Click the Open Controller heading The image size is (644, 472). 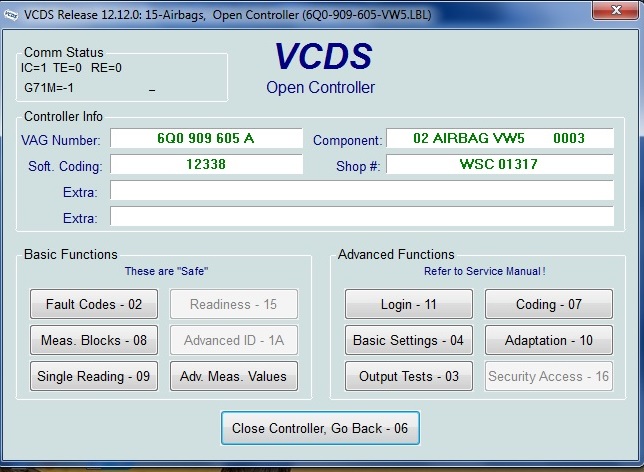pos(320,87)
